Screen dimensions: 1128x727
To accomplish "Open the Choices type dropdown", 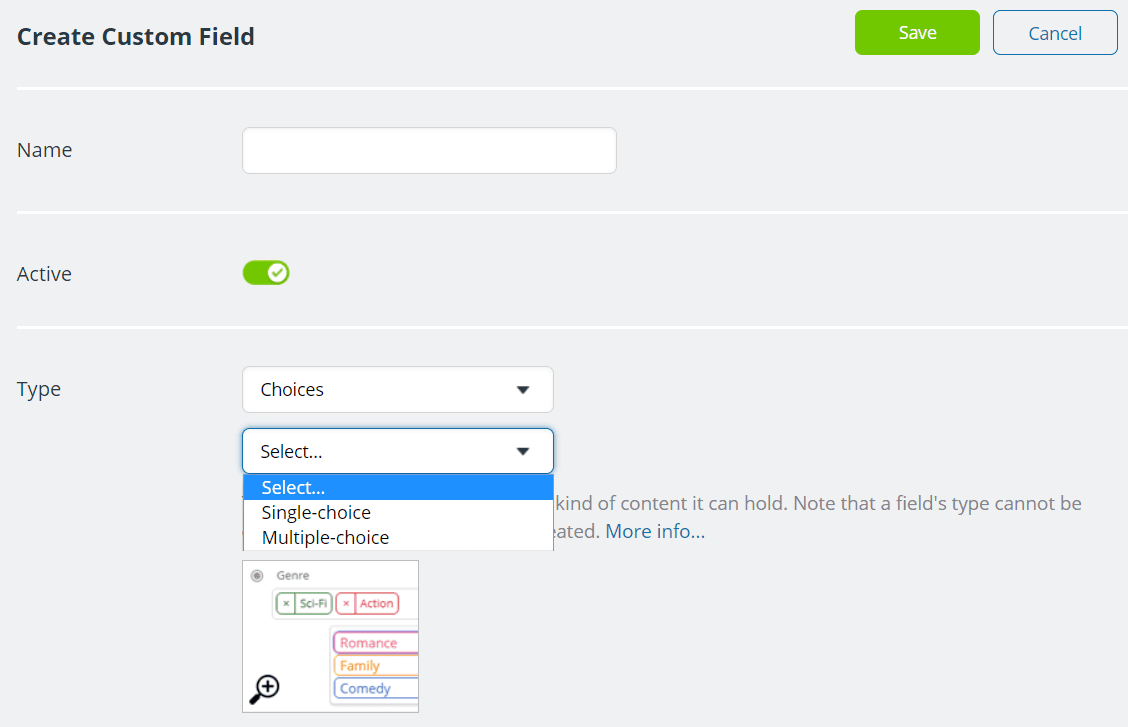I will coord(397,390).
